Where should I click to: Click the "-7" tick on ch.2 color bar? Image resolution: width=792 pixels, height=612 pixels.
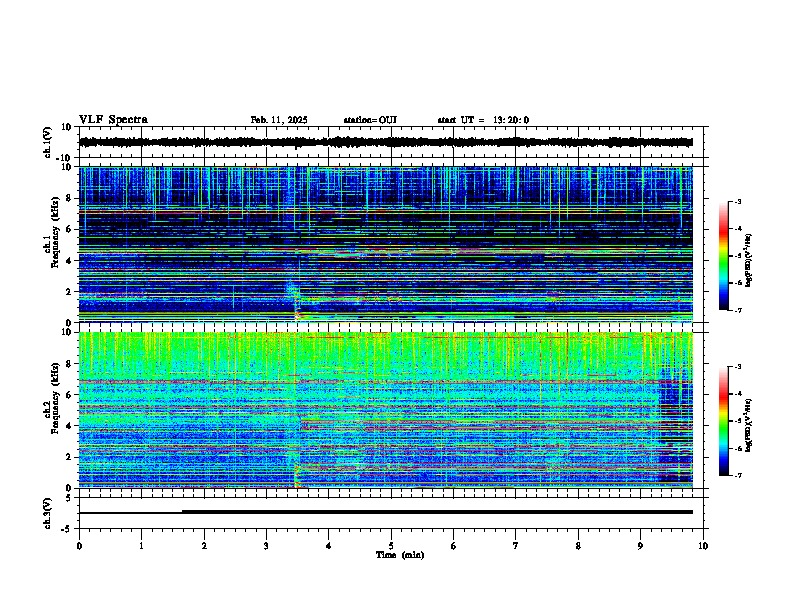(x=738, y=476)
